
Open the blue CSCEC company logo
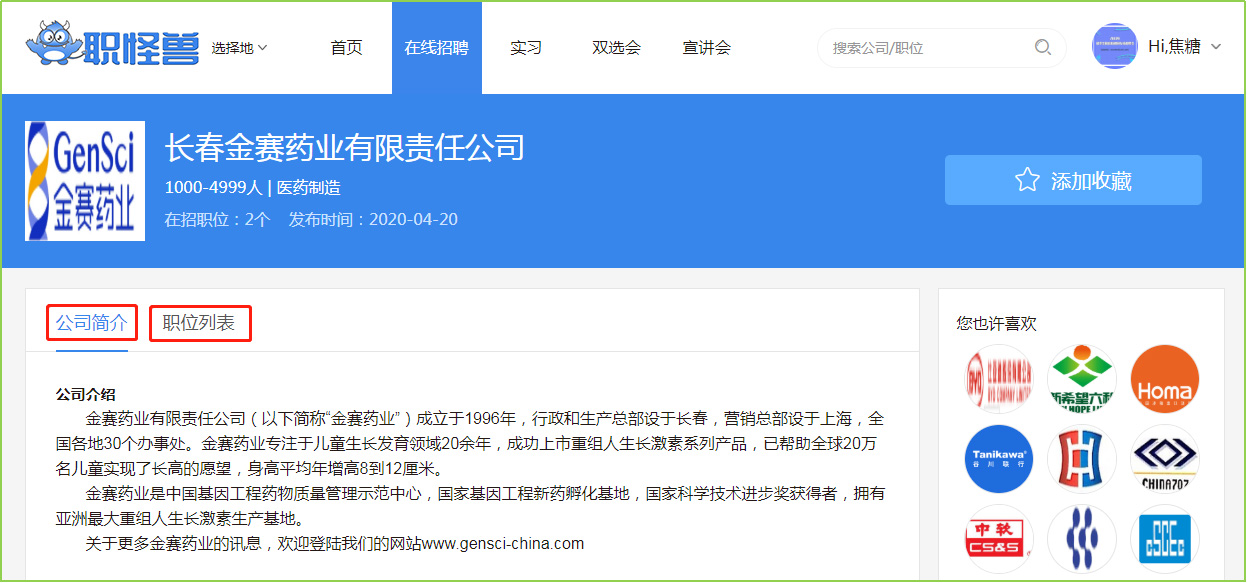[1165, 539]
